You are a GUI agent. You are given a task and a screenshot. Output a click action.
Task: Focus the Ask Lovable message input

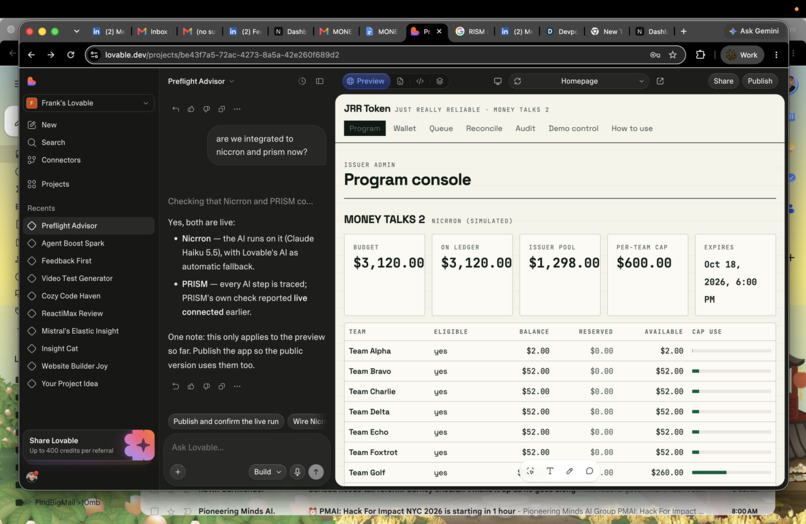coord(247,447)
